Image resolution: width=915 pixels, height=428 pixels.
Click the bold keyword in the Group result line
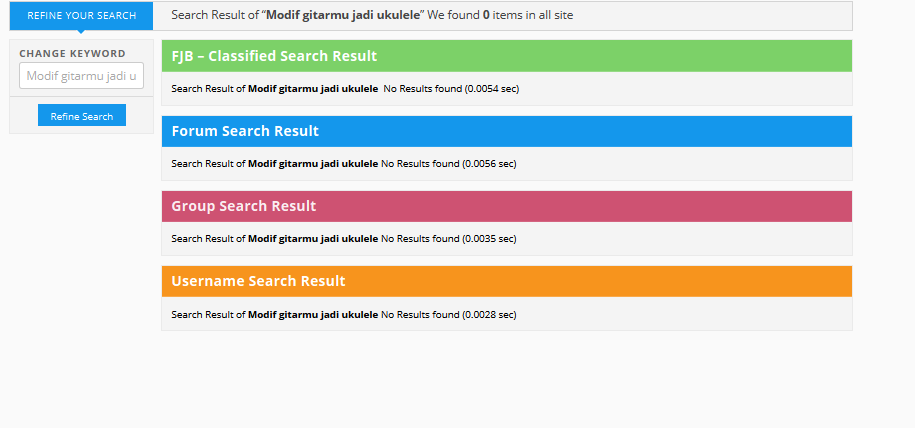[x=313, y=239]
